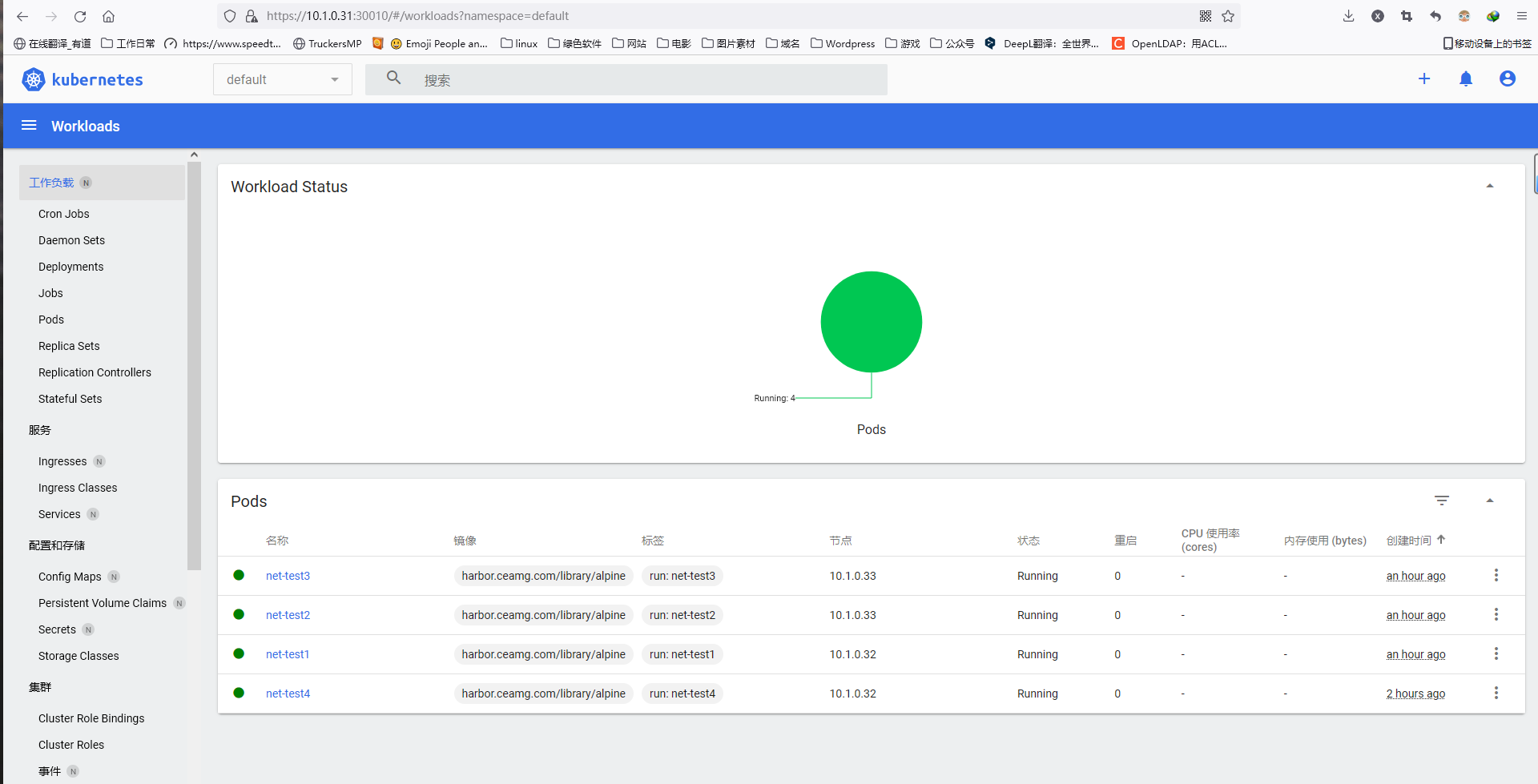Viewport: 1538px width, 784px height.
Task: Open actions menu for net-test4 row
Action: (x=1496, y=693)
